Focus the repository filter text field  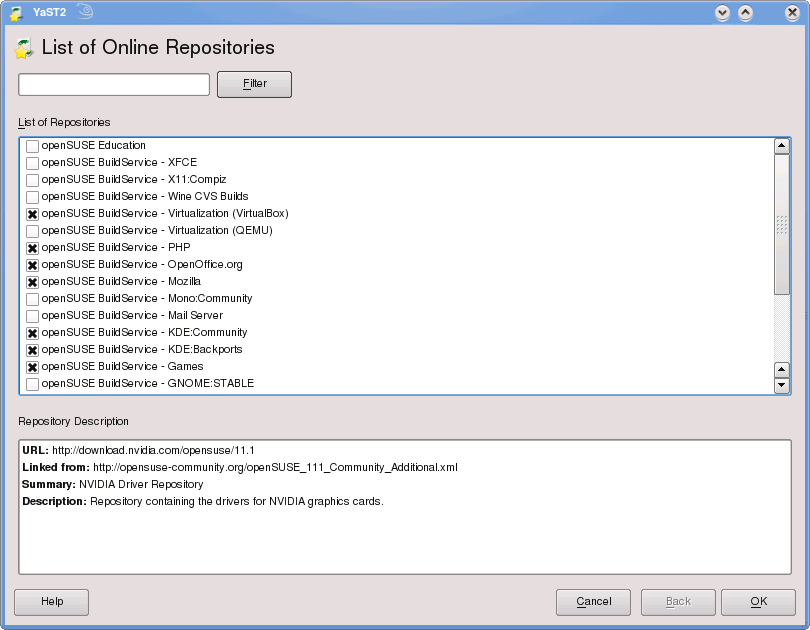tap(114, 84)
